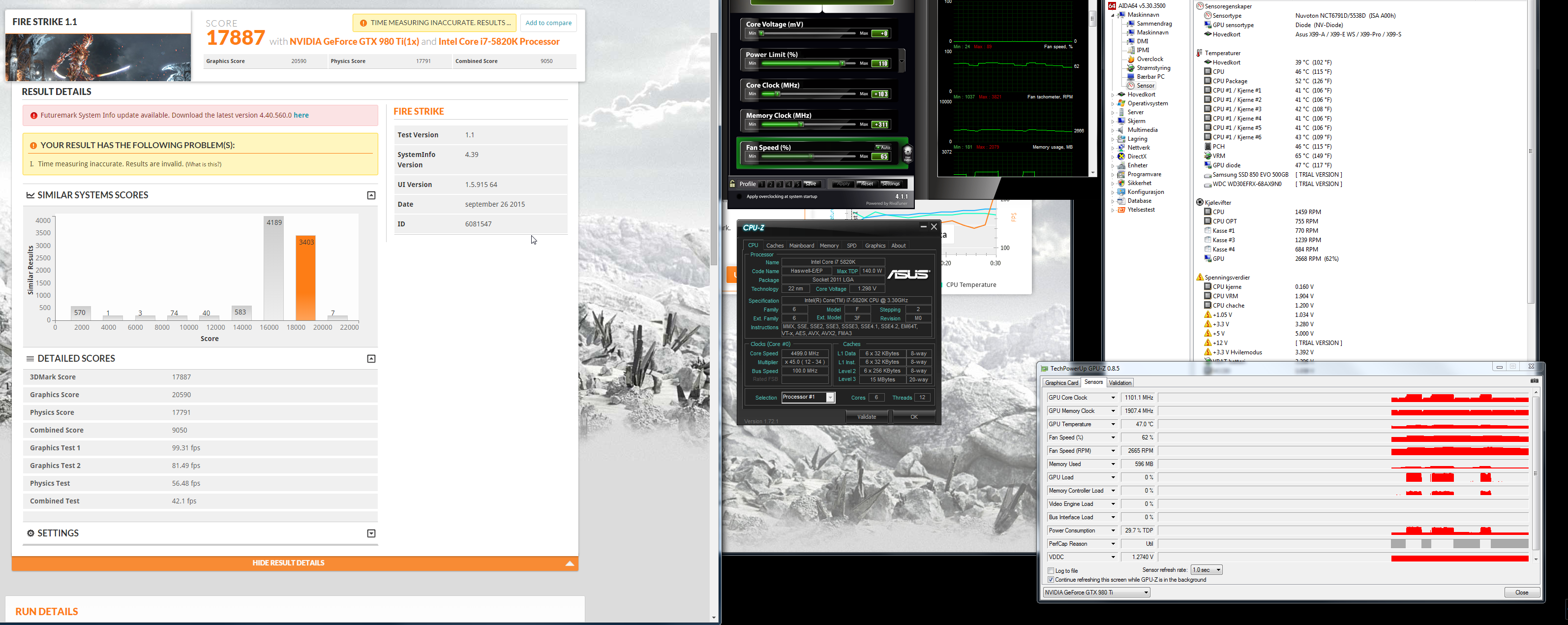Open GPU Core Clock sensor dropdown
1568x625 pixels.
[x=1114, y=398]
